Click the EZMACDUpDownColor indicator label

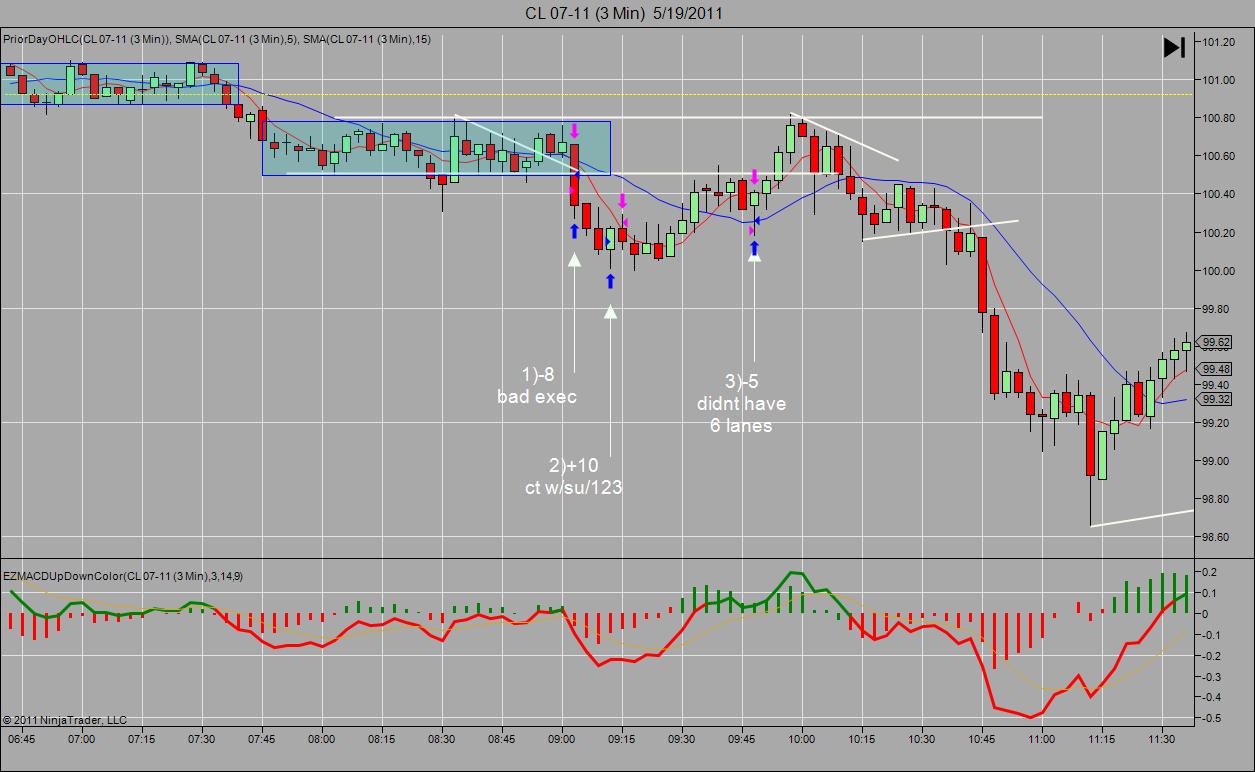coord(123,576)
